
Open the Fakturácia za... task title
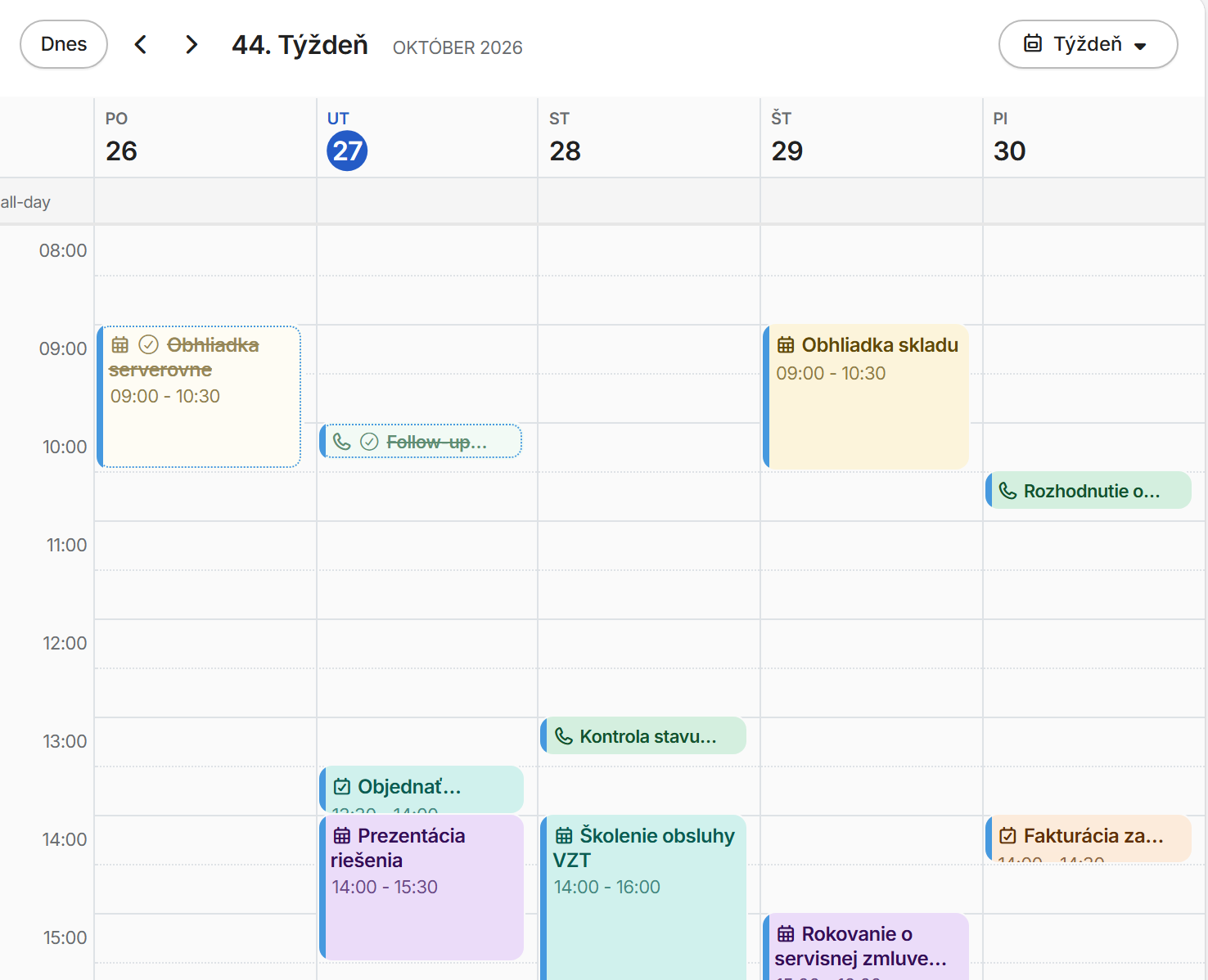pos(1093,836)
